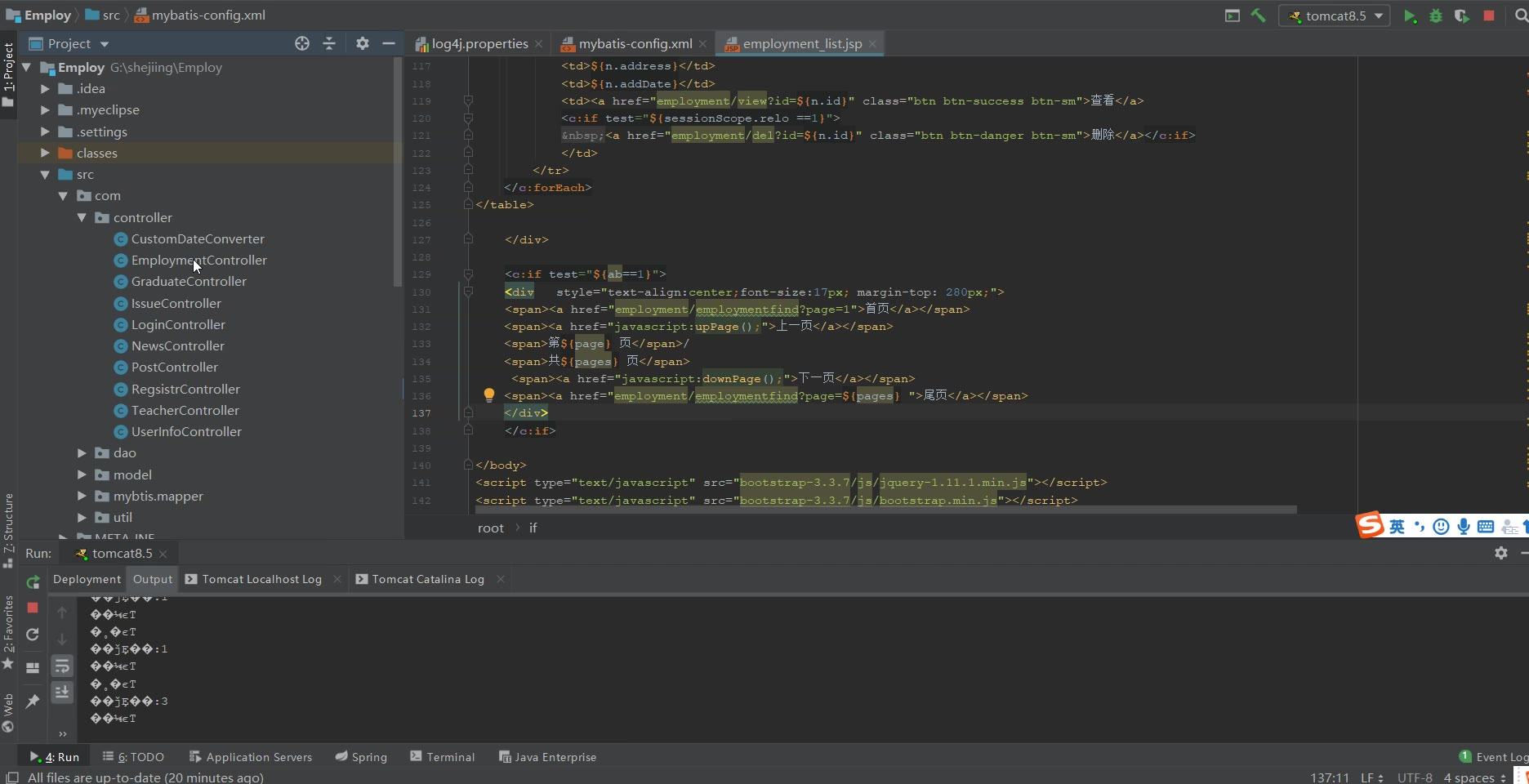Toggle Sogou English/Chinese mode character
This screenshot has width=1529, height=784.
pos(1397,527)
